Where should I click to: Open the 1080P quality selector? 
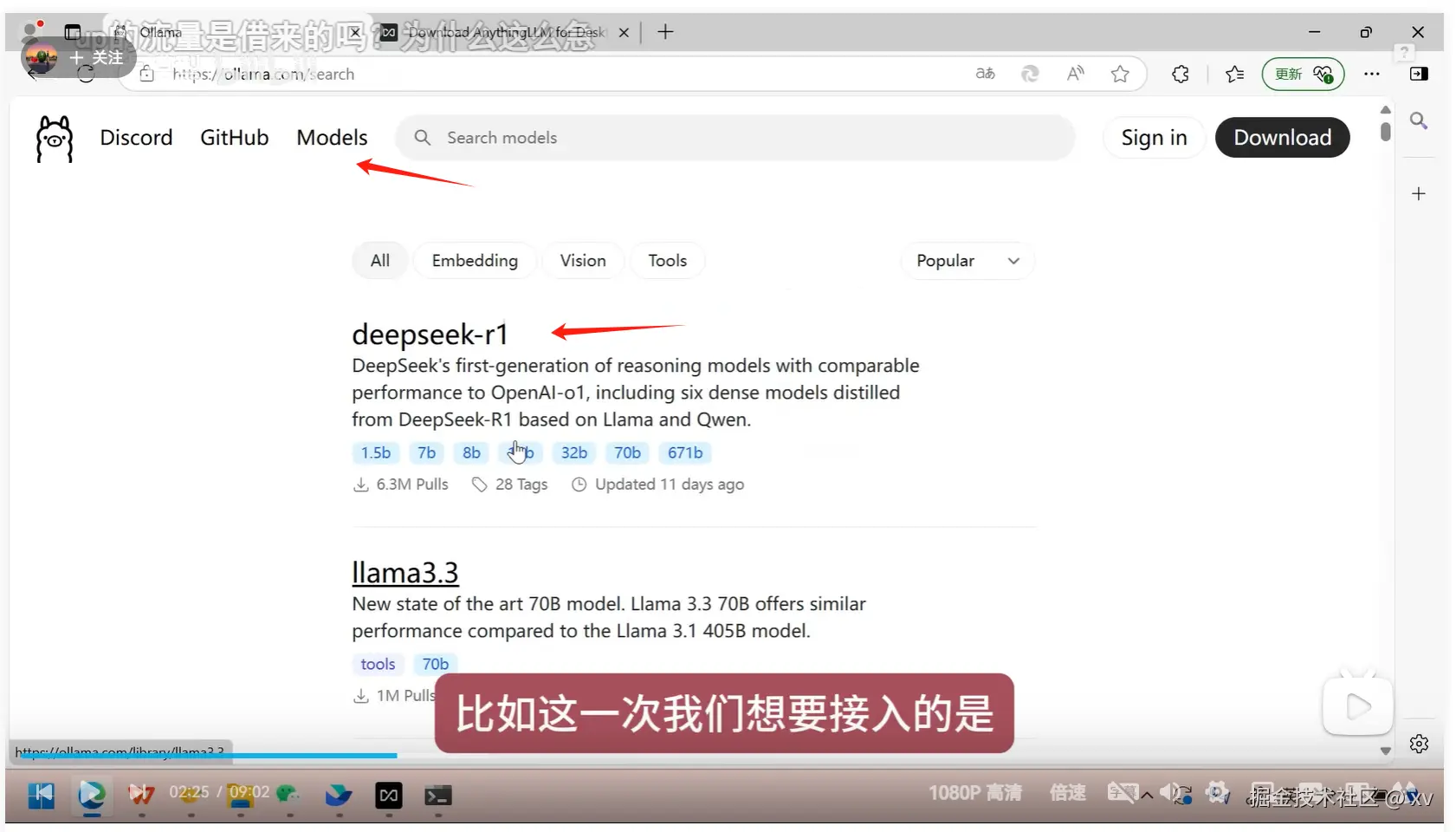point(974,793)
